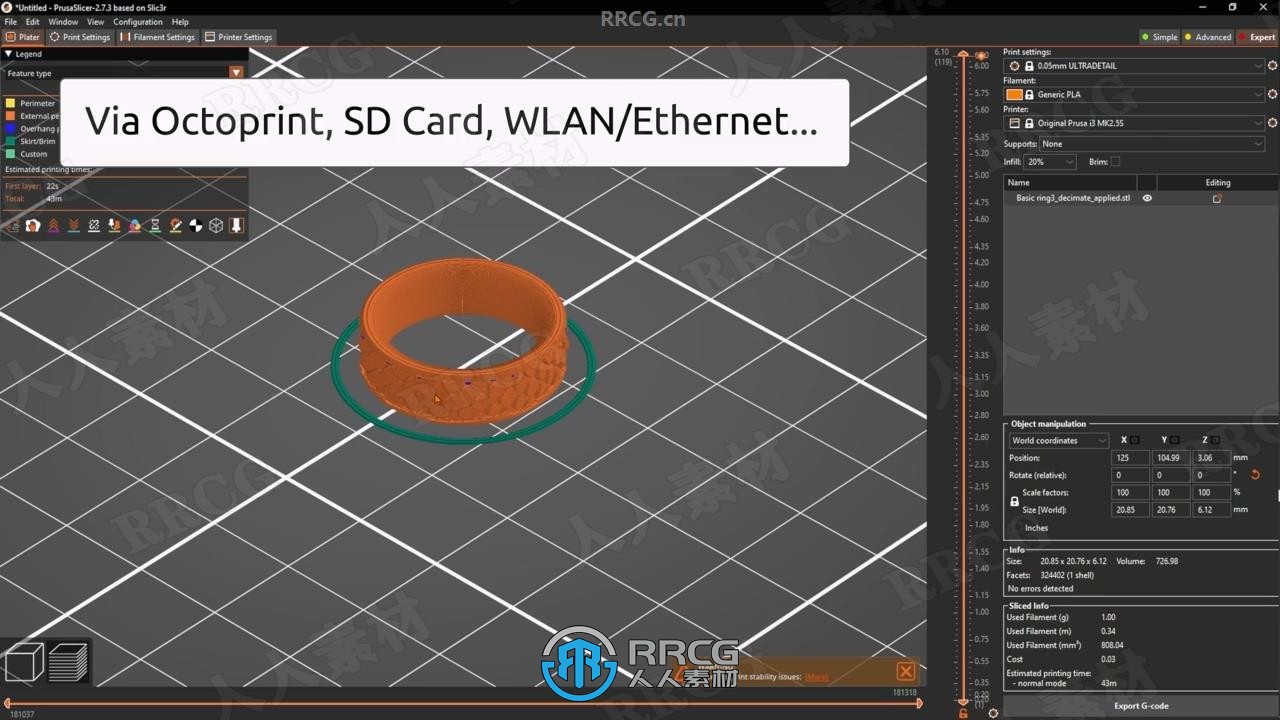This screenshot has height=720, width=1280.
Task: Select Simple mode
Action: click(1159, 37)
